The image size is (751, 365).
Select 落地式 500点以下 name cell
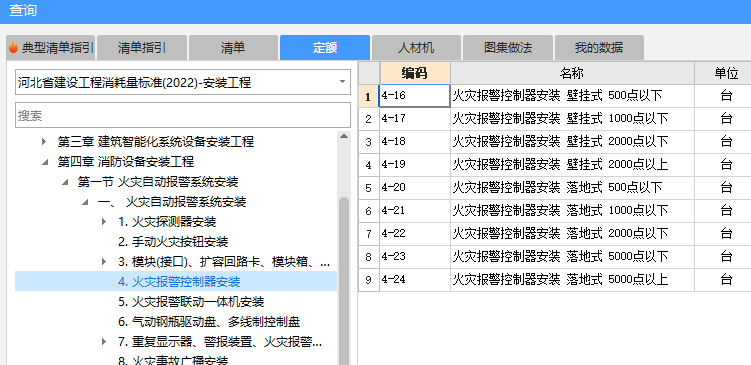point(572,188)
